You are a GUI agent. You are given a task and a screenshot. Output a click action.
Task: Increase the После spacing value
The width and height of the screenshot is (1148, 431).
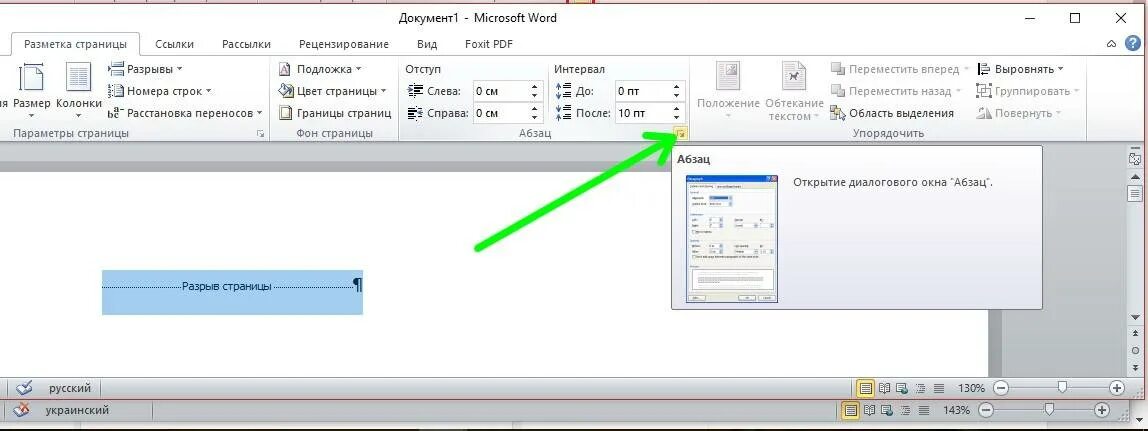[676, 108]
